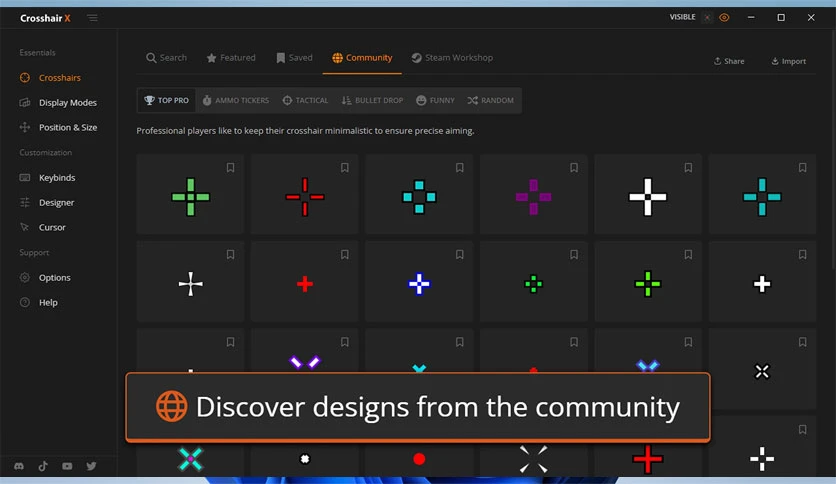The image size is (836, 484).
Task: Select the white plus crosshair thumbnail
Action: pos(648,197)
